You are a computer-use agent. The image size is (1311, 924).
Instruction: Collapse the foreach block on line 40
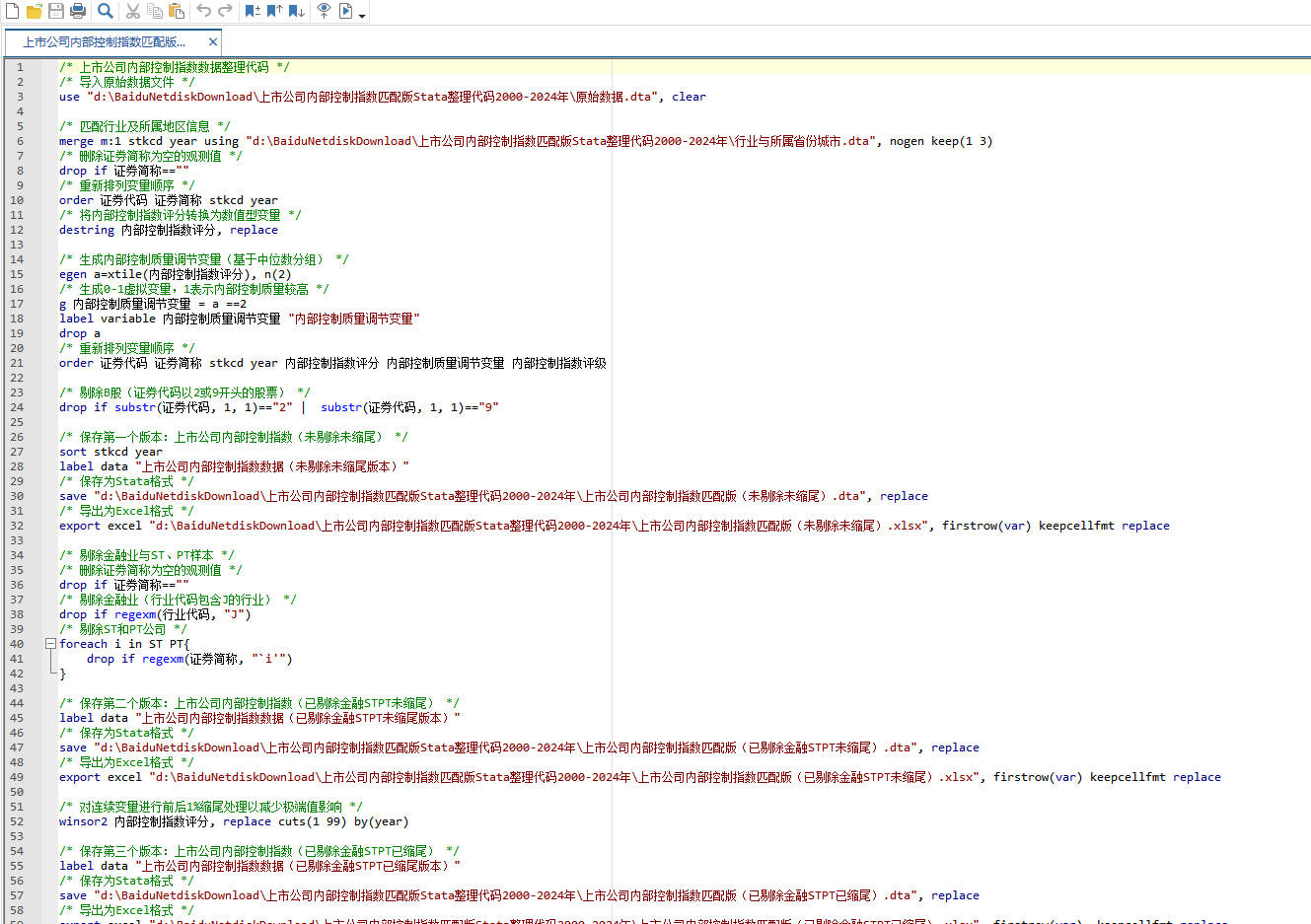[x=50, y=644]
